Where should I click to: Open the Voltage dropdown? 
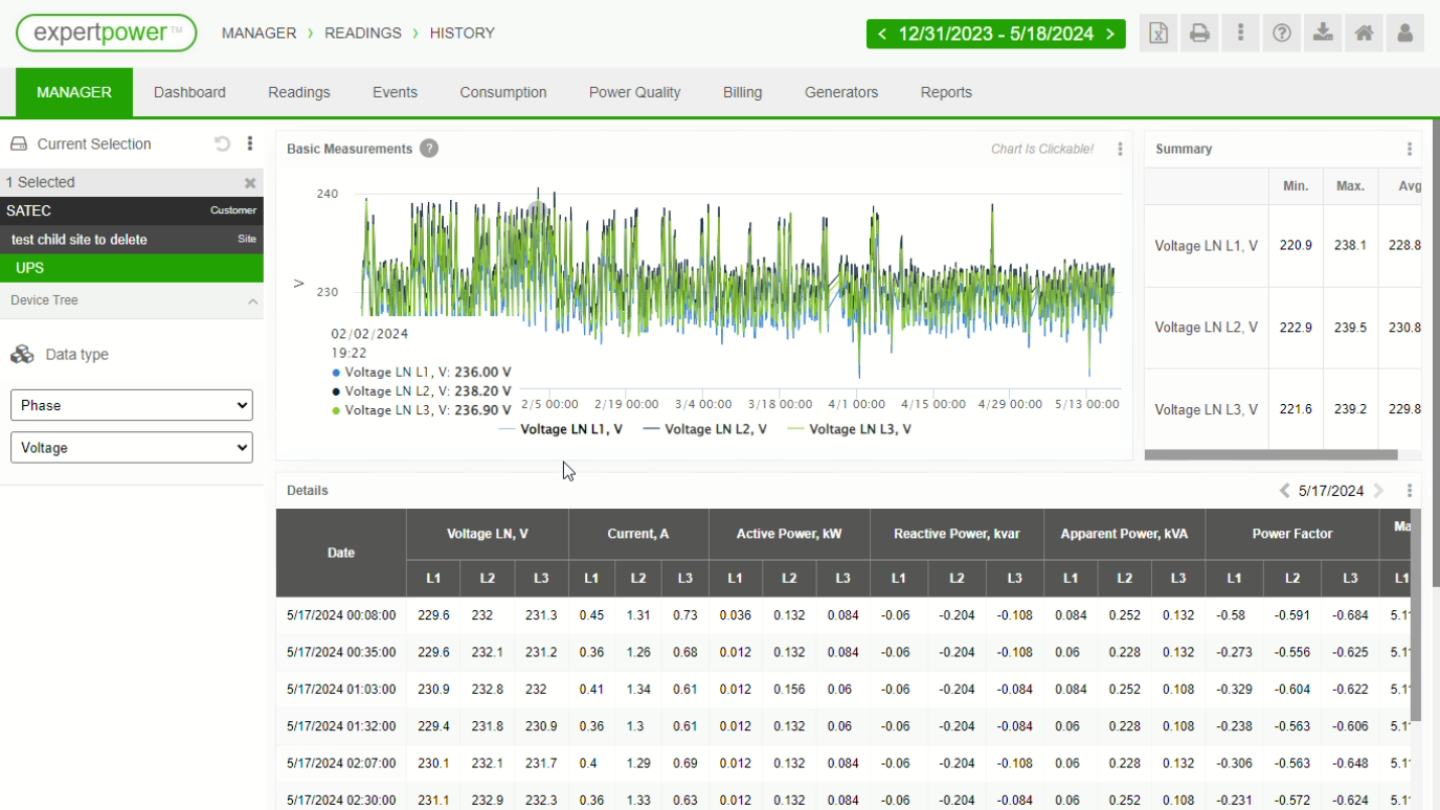point(131,448)
